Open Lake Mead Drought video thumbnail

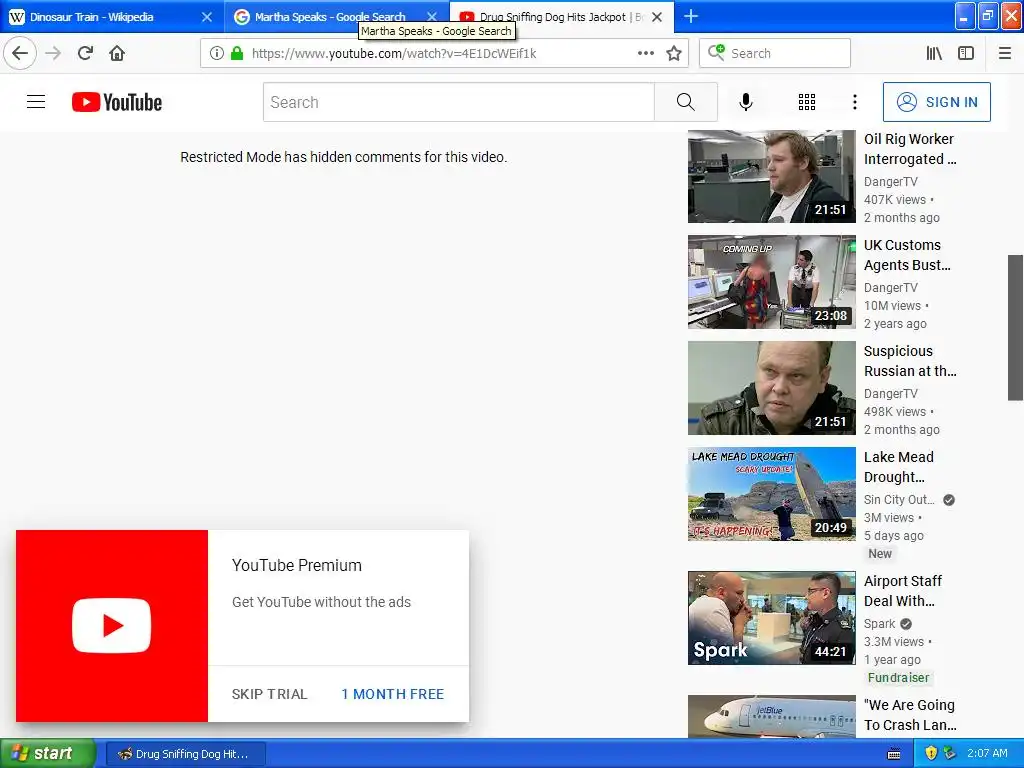(771, 494)
